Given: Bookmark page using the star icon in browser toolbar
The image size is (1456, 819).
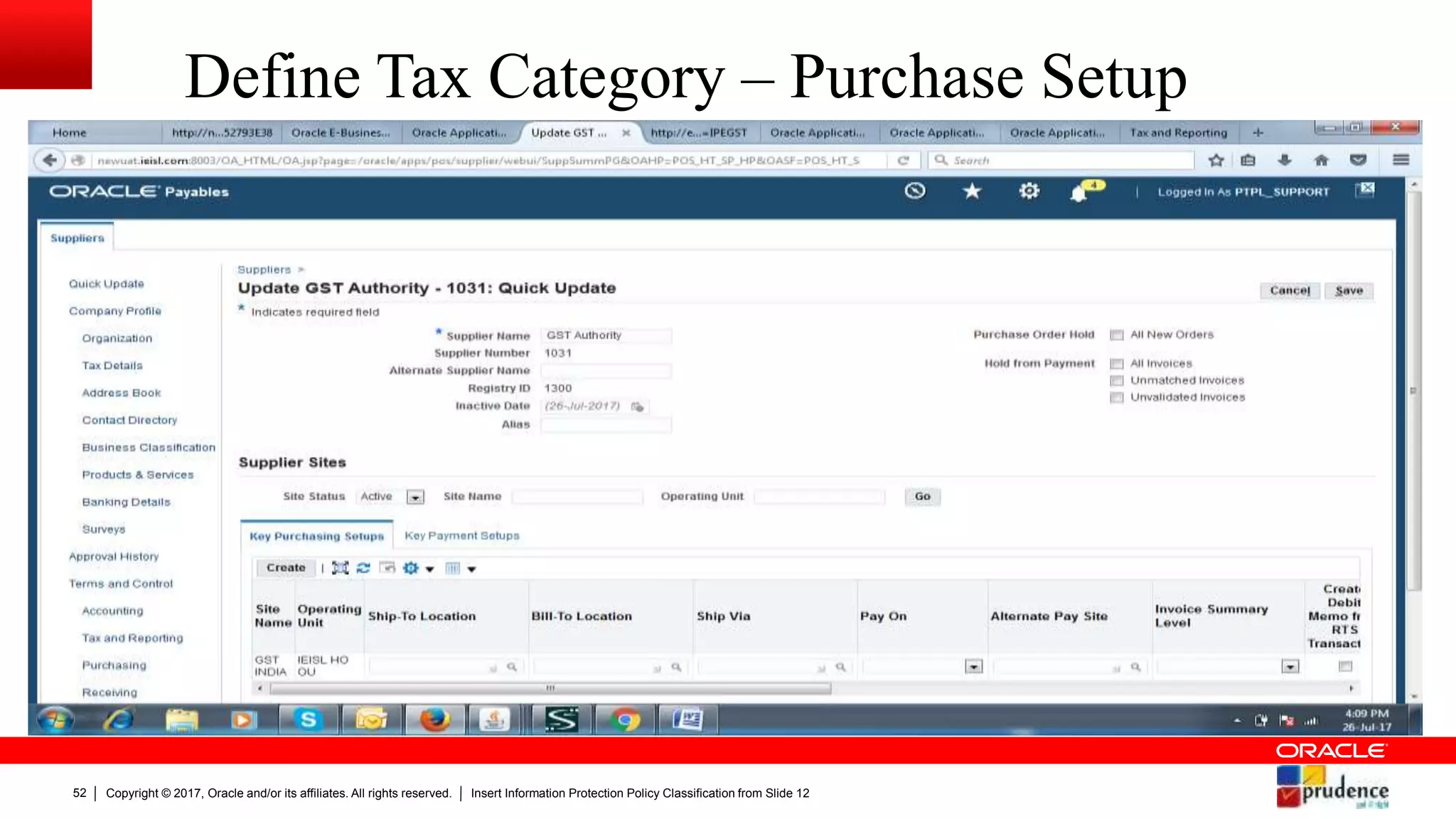Looking at the screenshot, I should point(1216,160).
